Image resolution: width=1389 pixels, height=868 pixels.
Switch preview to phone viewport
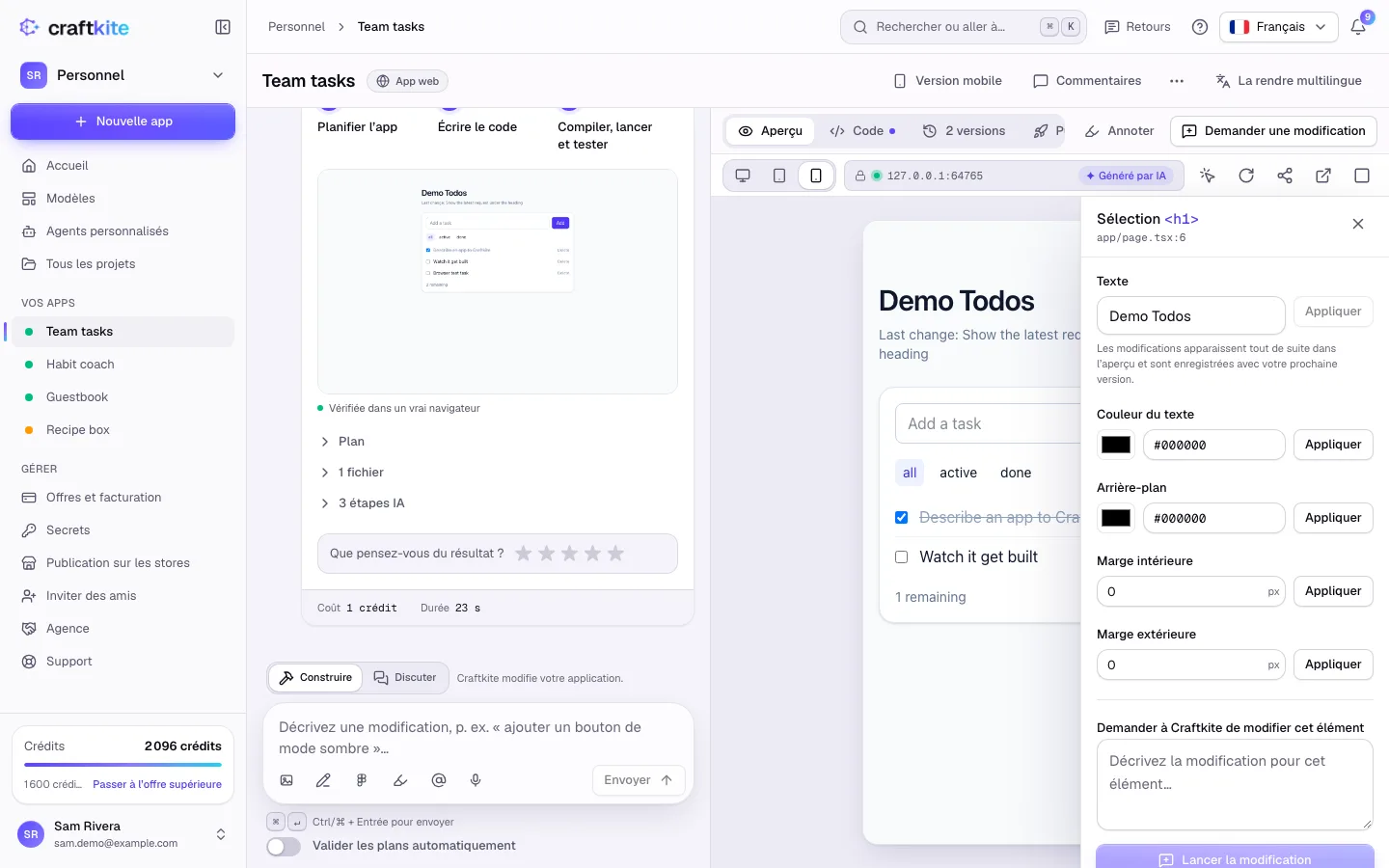pyautogui.click(x=816, y=176)
